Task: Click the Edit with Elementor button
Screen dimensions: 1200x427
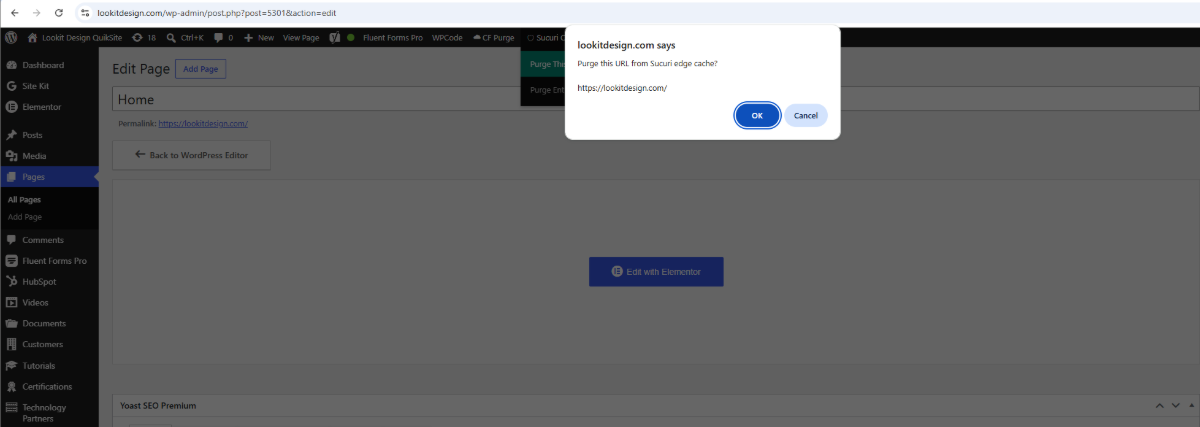Action: (656, 271)
